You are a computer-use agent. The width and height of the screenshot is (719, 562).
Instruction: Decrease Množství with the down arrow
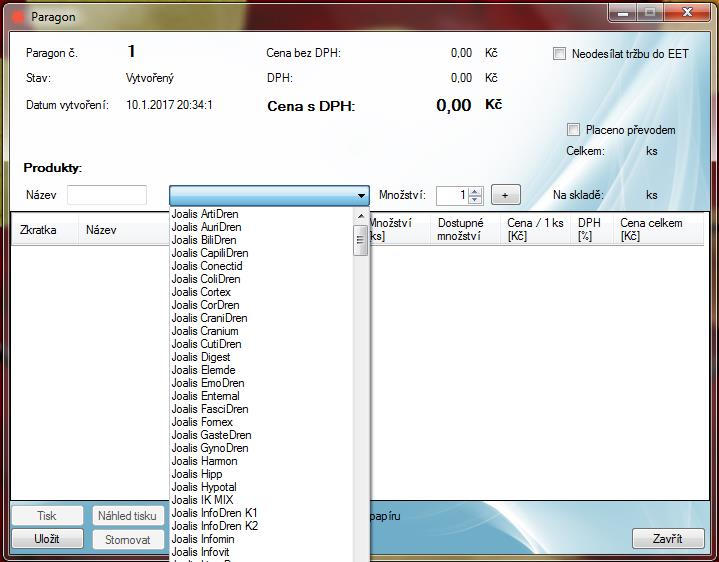[475, 199]
